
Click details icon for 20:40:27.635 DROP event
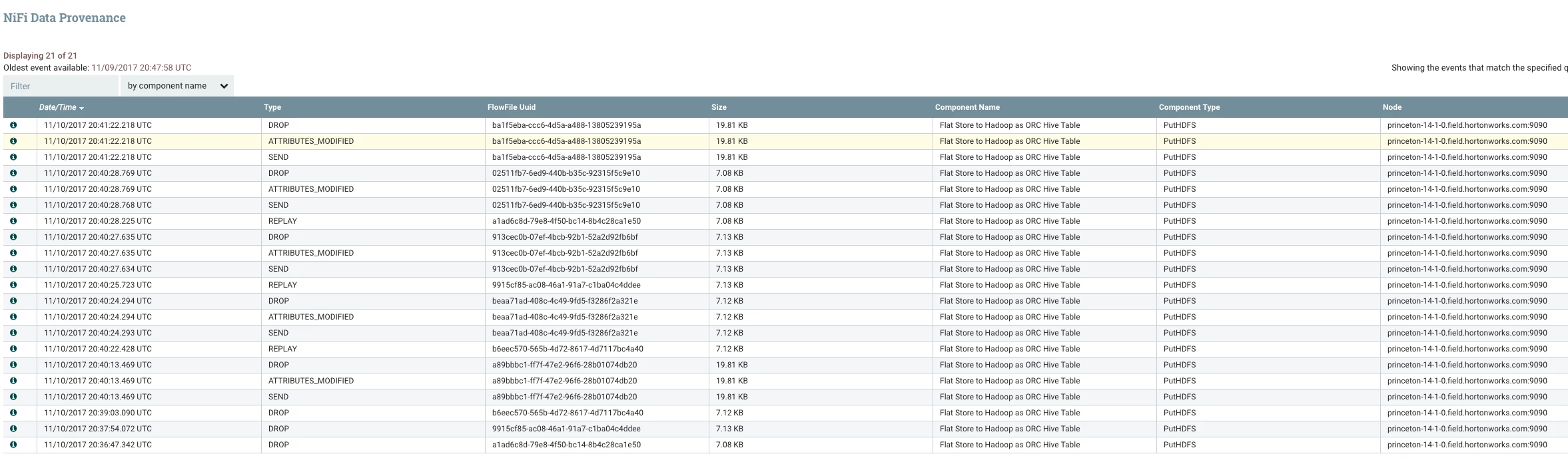(13, 237)
